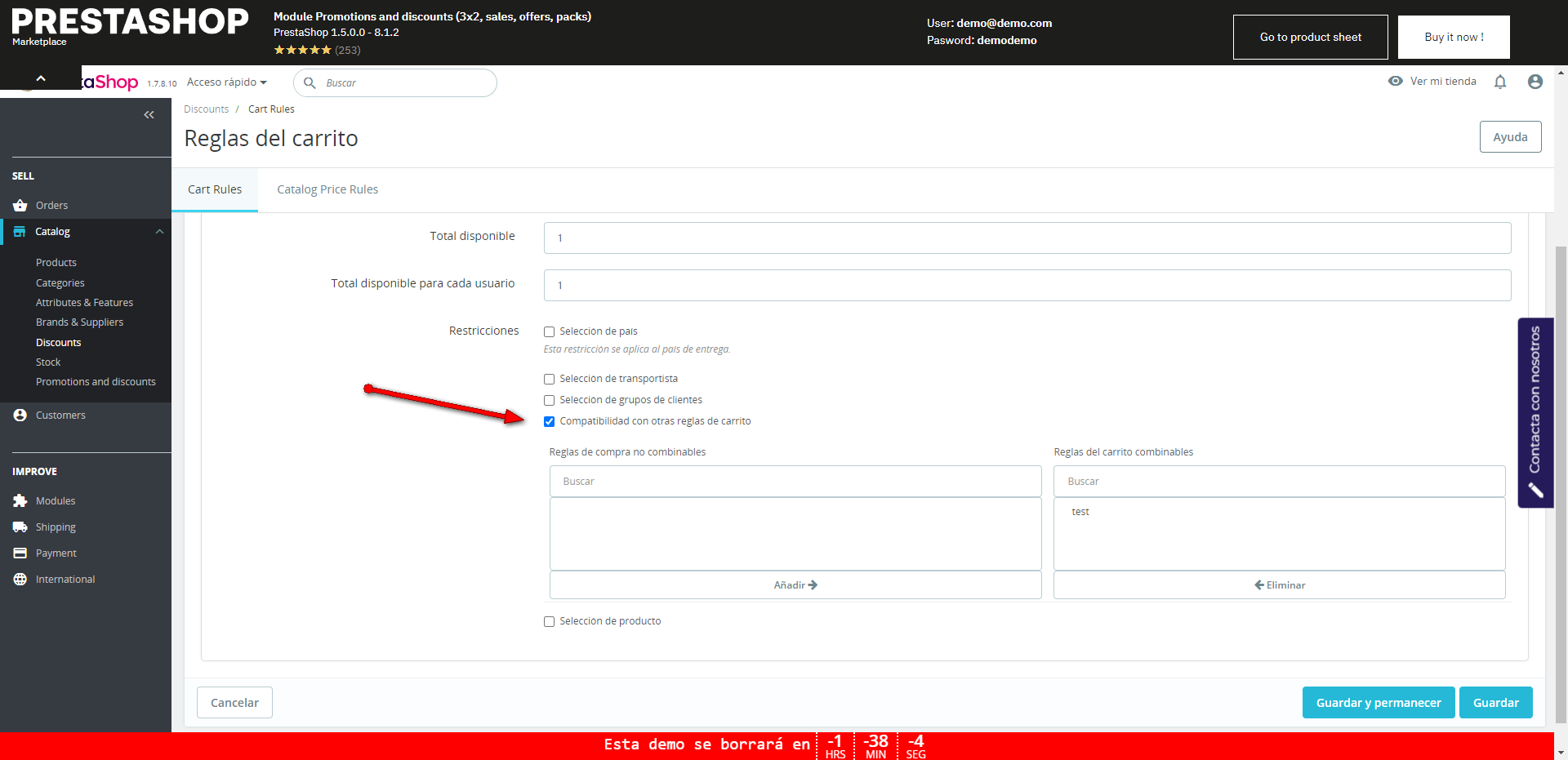
Task: Click Guardar y permanecer button
Action: coord(1379,703)
